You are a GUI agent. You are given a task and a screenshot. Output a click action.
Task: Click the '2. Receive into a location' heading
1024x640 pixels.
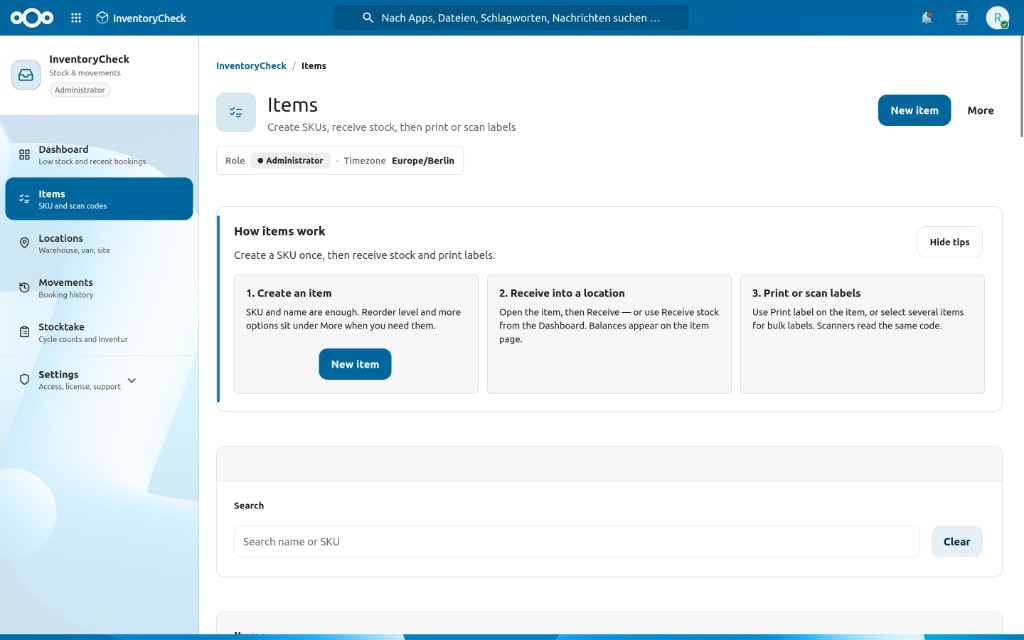[562, 293]
